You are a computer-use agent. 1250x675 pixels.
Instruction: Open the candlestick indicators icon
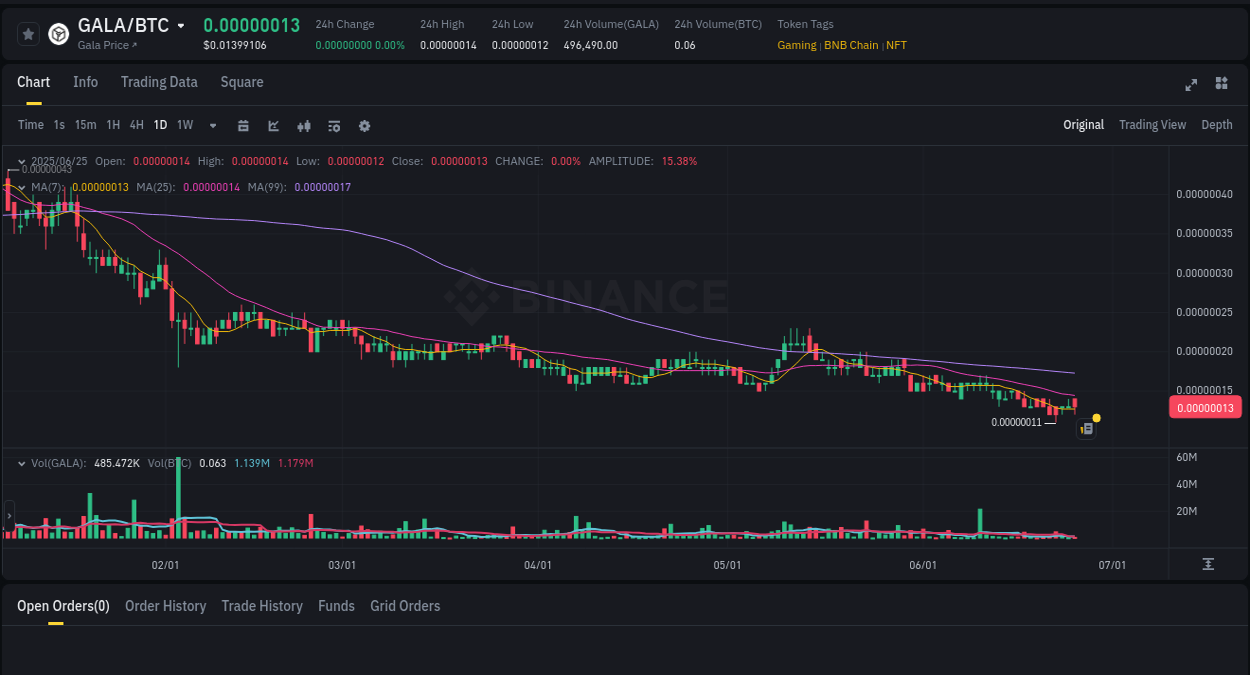click(x=303, y=126)
